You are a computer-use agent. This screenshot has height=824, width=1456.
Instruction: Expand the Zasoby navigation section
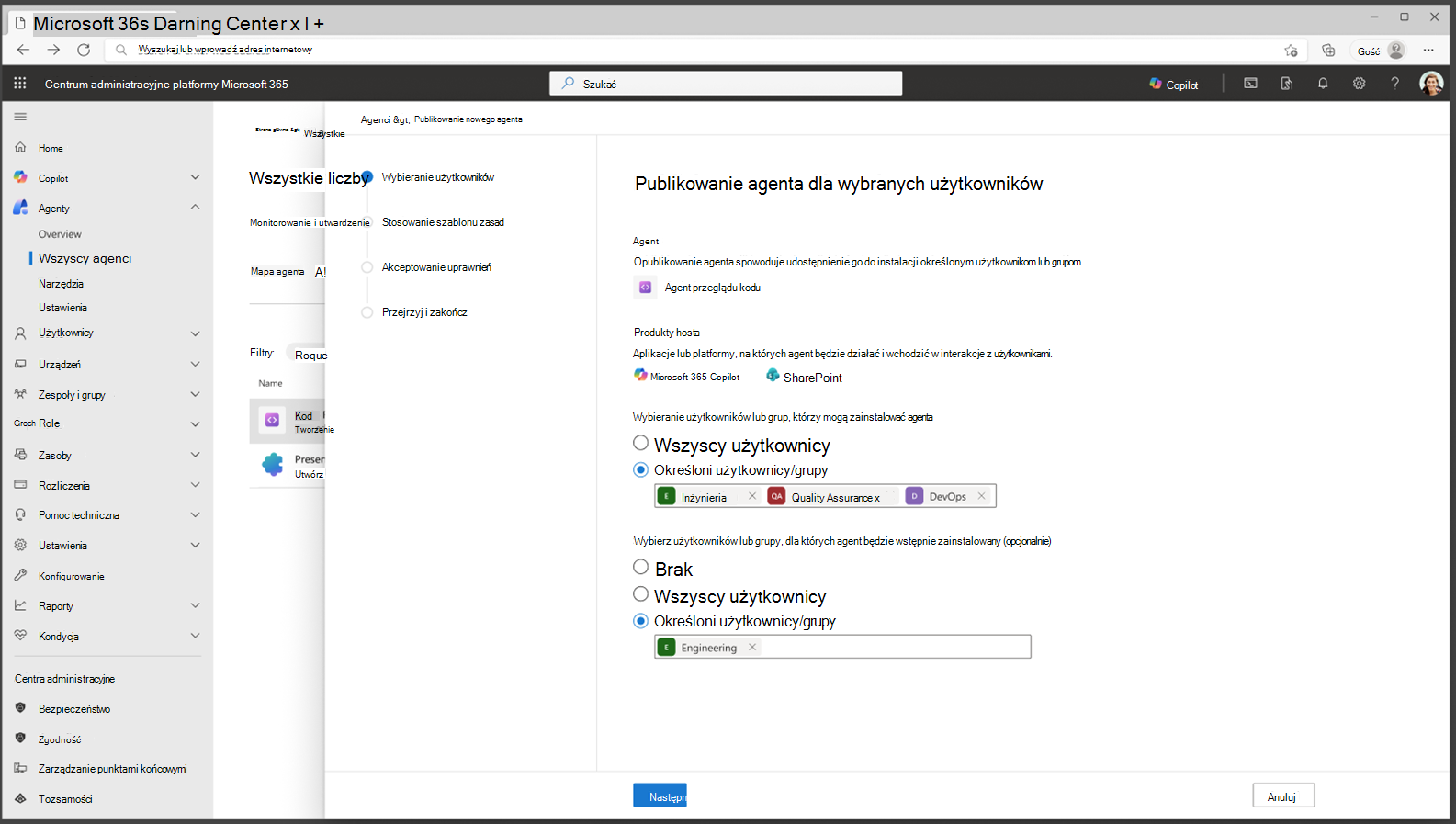pyautogui.click(x=195, y=455)
